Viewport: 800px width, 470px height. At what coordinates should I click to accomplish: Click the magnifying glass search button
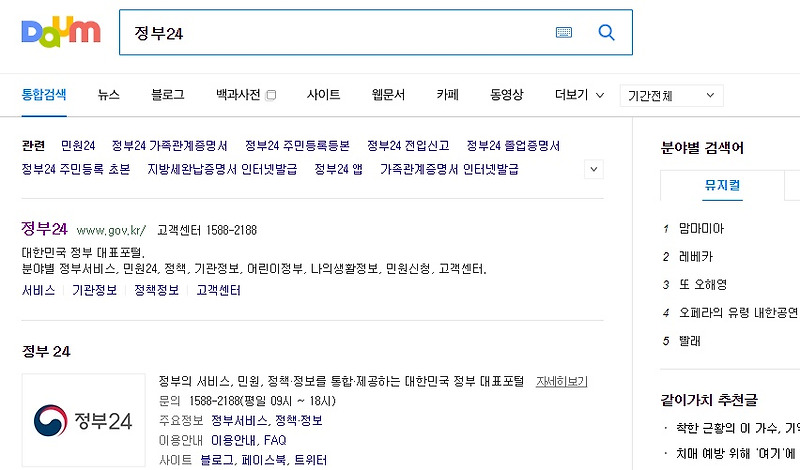coord(606,33)
